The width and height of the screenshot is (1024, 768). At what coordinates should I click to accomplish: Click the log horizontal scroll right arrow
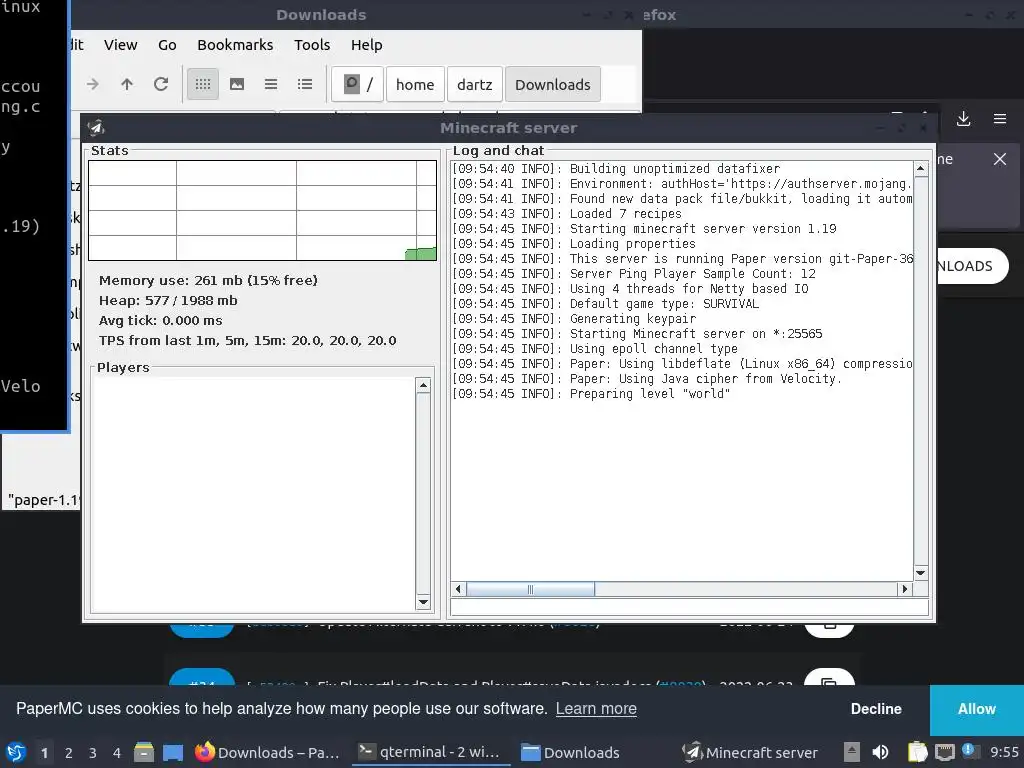point(904,589)
